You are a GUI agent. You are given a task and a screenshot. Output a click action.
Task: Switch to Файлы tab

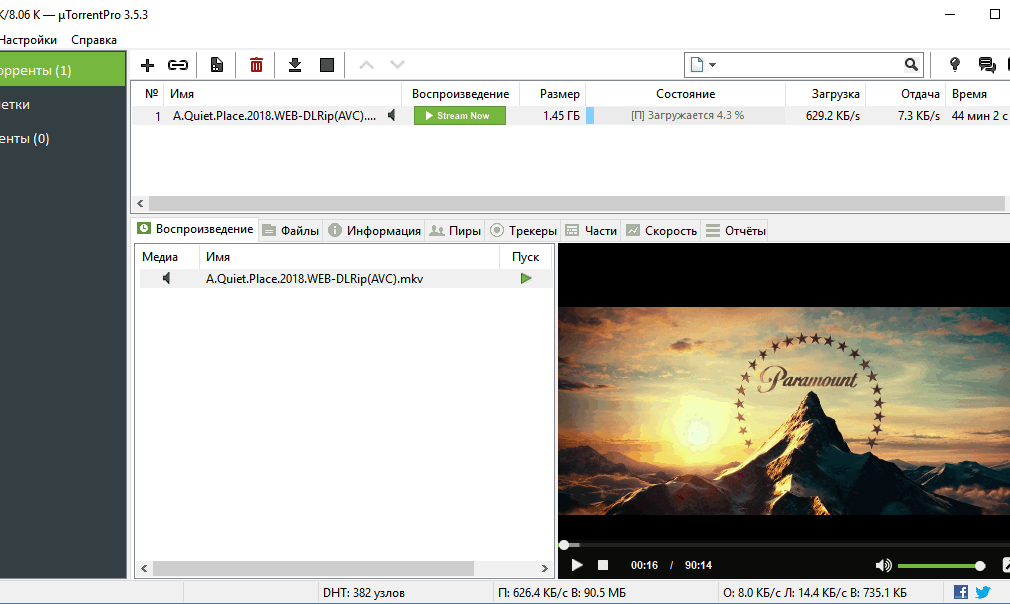[x=291, y=231]
